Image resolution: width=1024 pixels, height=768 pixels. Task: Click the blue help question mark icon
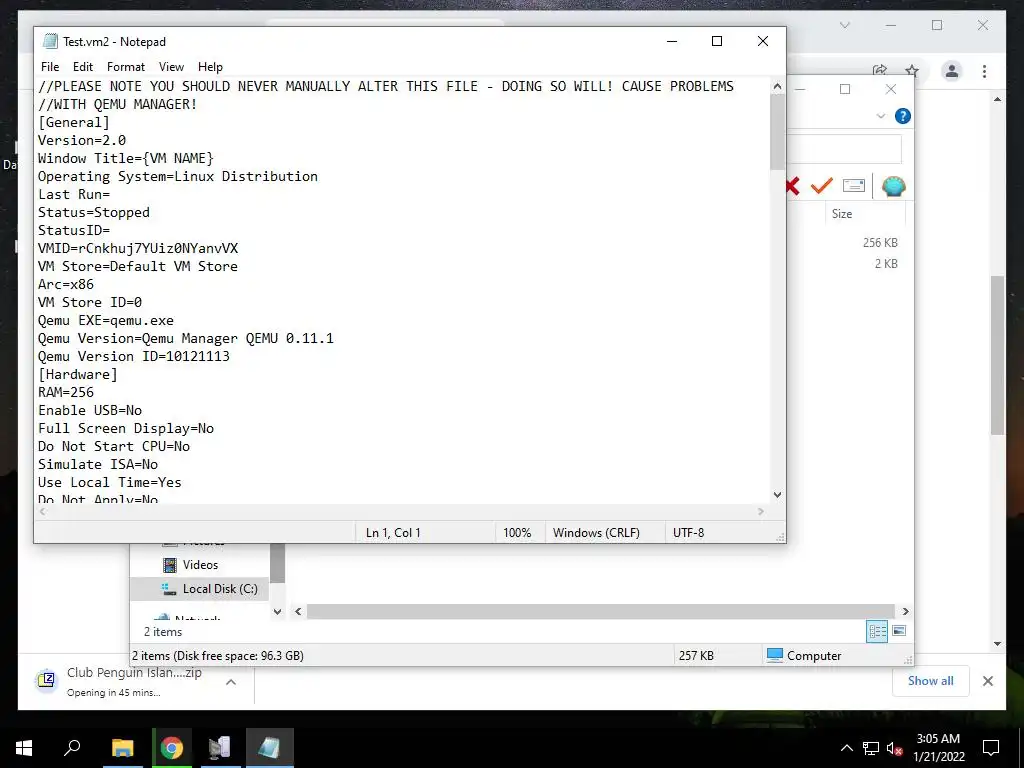pos(903,116)
